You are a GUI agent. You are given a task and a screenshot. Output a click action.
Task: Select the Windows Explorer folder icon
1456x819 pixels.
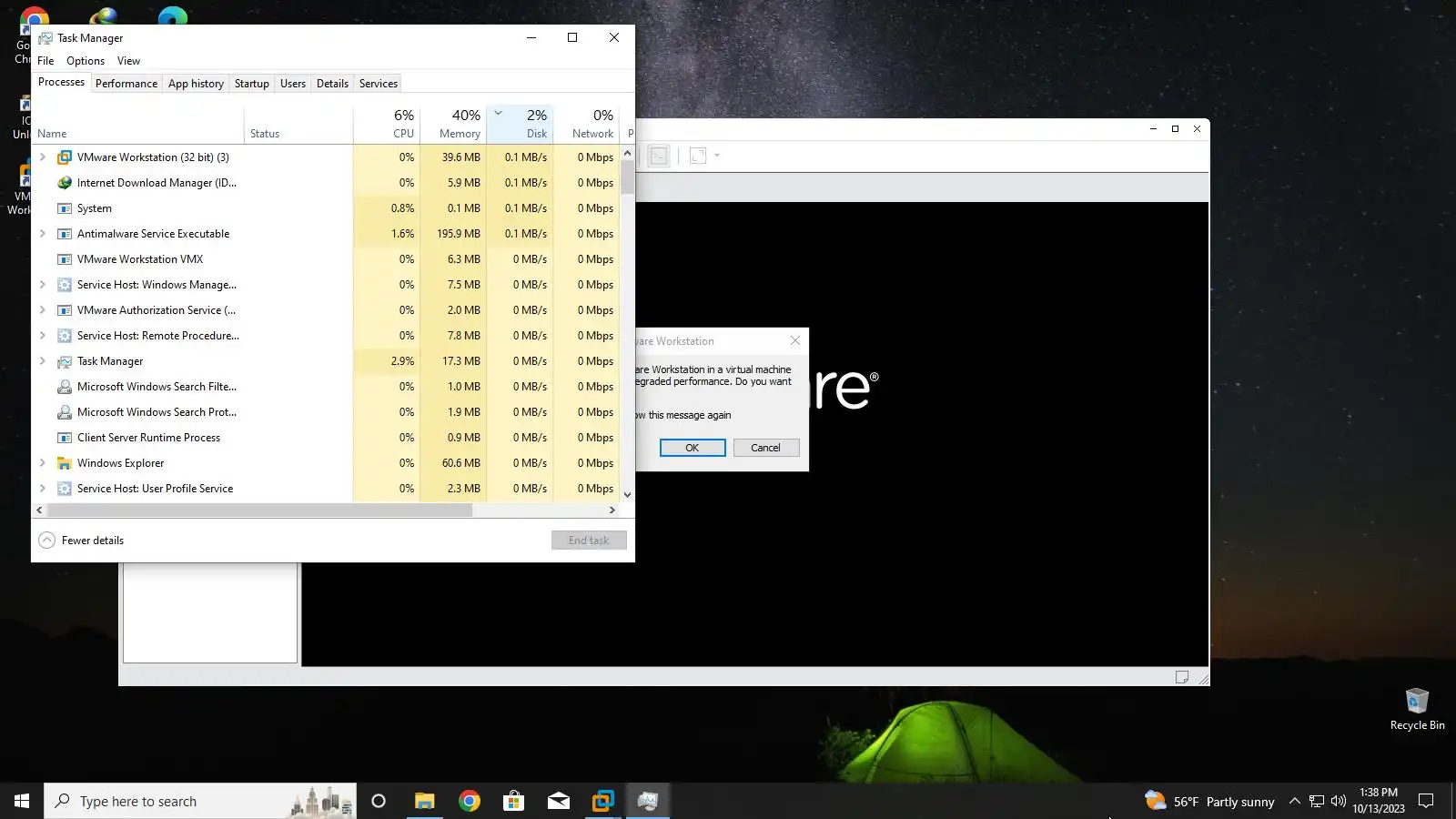tap(65, 463)
